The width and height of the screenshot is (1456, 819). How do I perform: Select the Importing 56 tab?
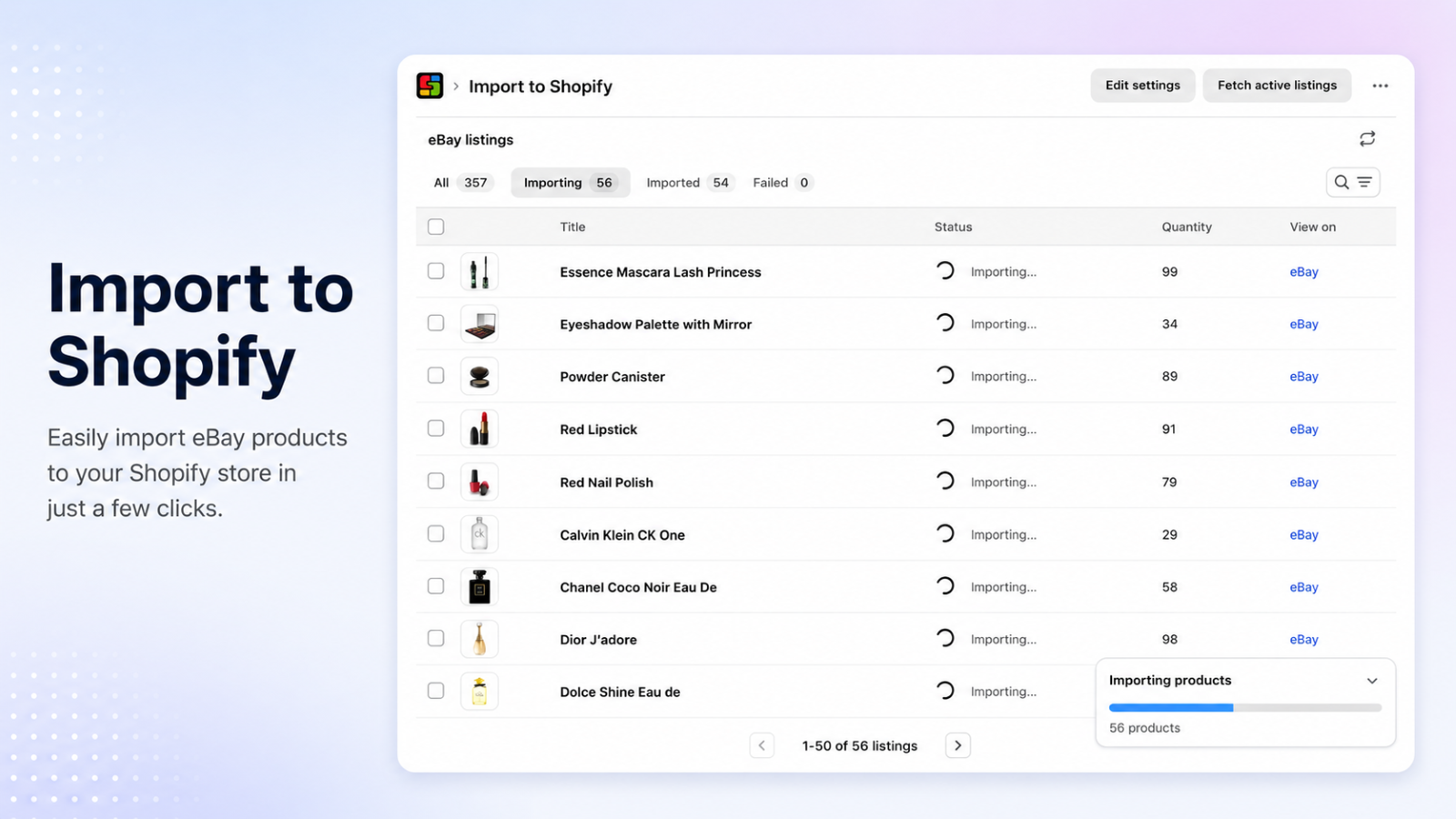570,183
